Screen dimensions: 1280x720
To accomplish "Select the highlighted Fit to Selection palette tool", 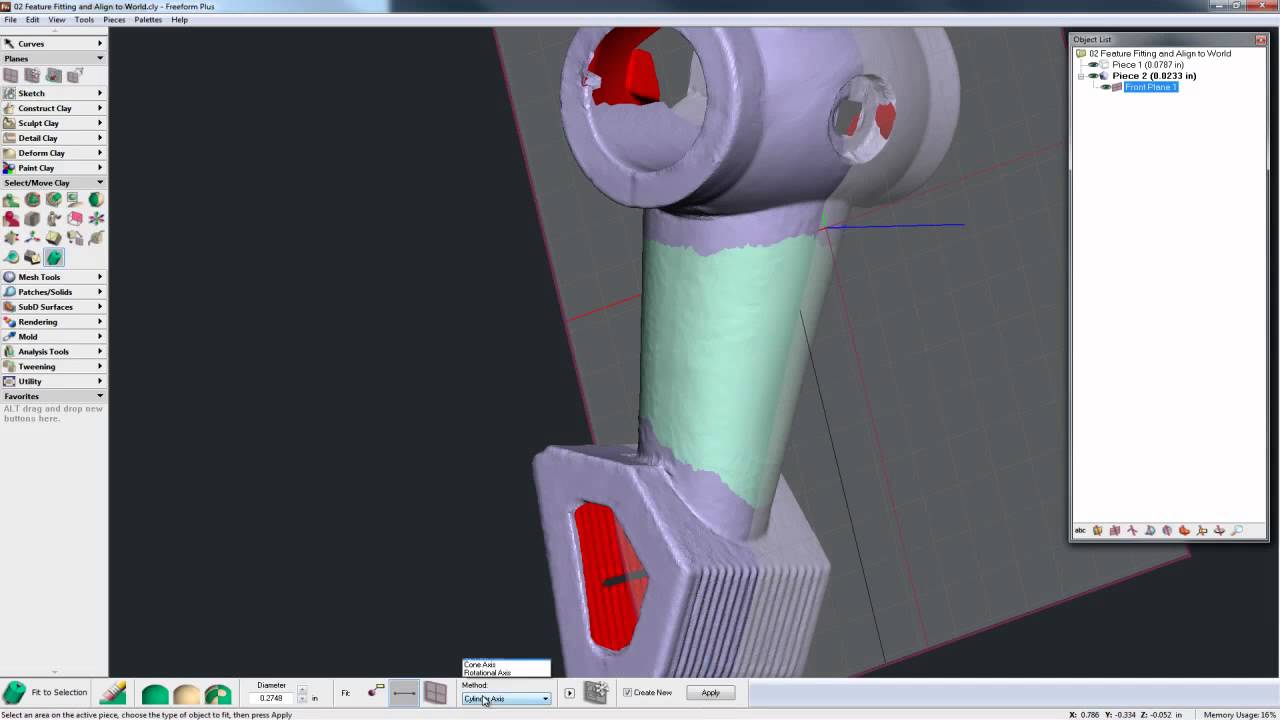I will (x=54, y=258).
